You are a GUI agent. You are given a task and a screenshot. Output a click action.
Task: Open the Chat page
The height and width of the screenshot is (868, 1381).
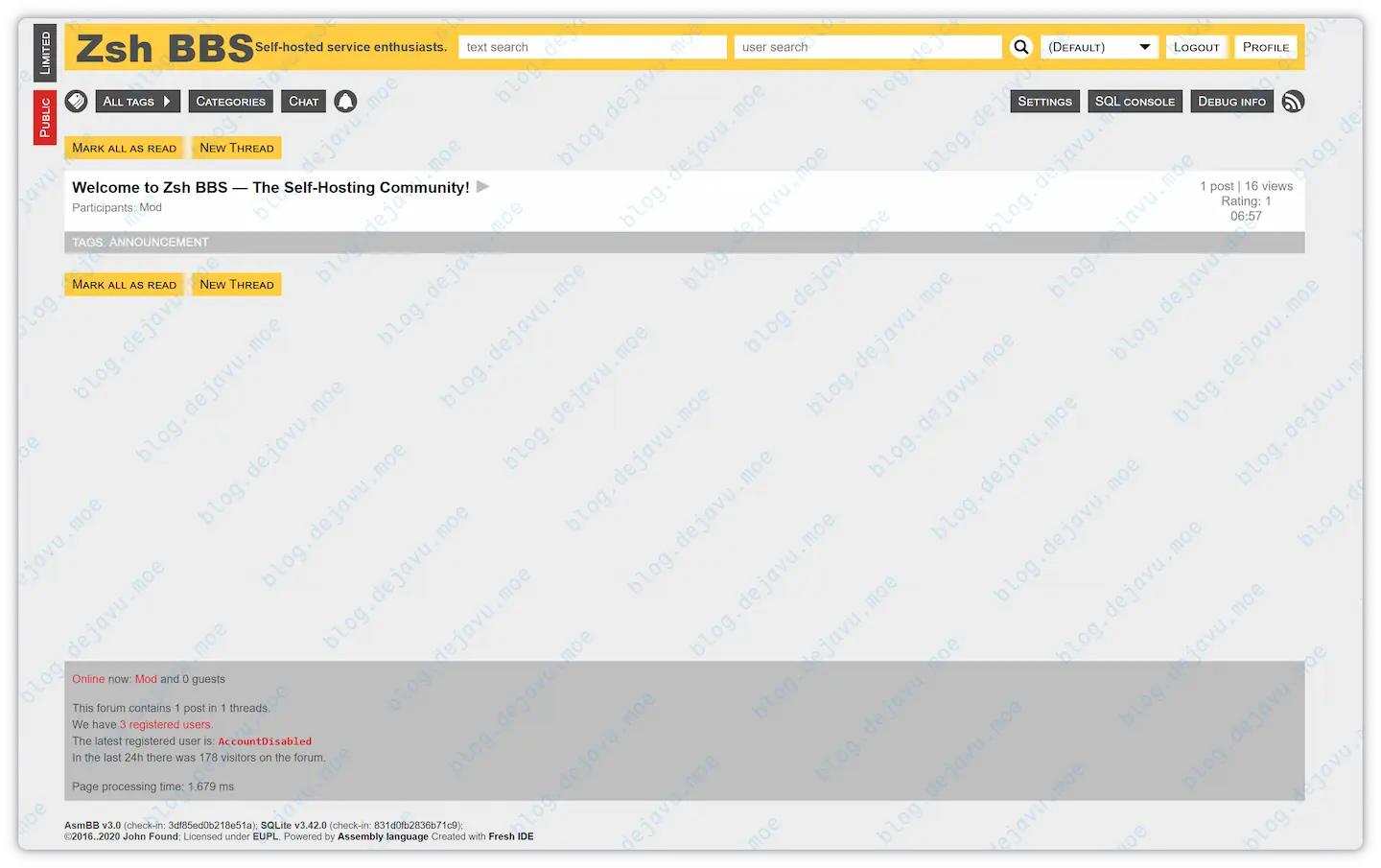303,101
